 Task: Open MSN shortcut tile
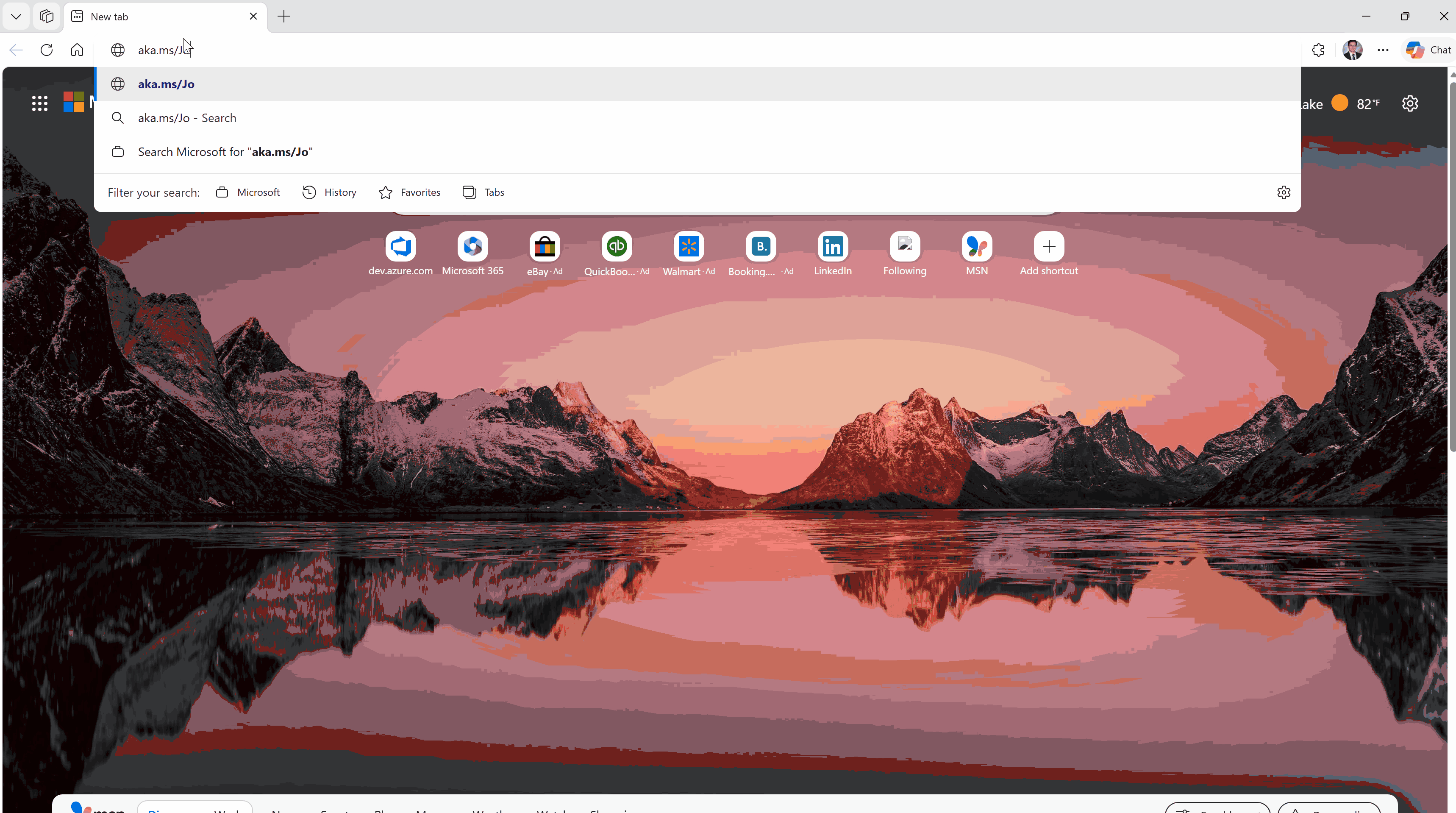pyautogui.click(x=977, y=254)
